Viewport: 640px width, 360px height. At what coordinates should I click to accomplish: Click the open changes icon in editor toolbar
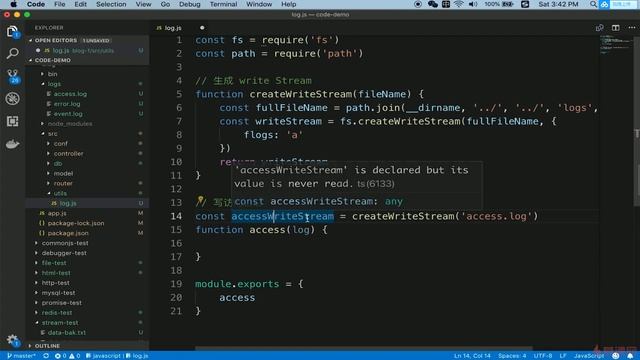click(x=599, y=28)
